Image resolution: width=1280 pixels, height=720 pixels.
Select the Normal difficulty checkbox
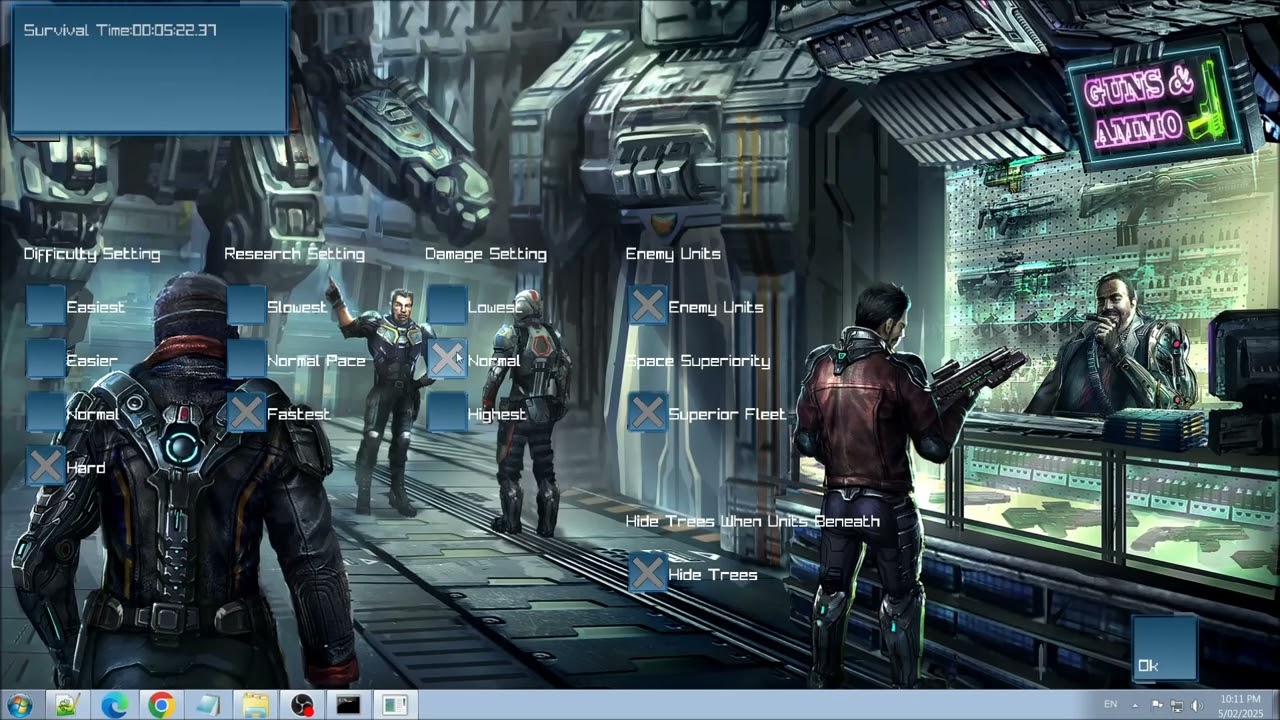[x=45, y=413]
